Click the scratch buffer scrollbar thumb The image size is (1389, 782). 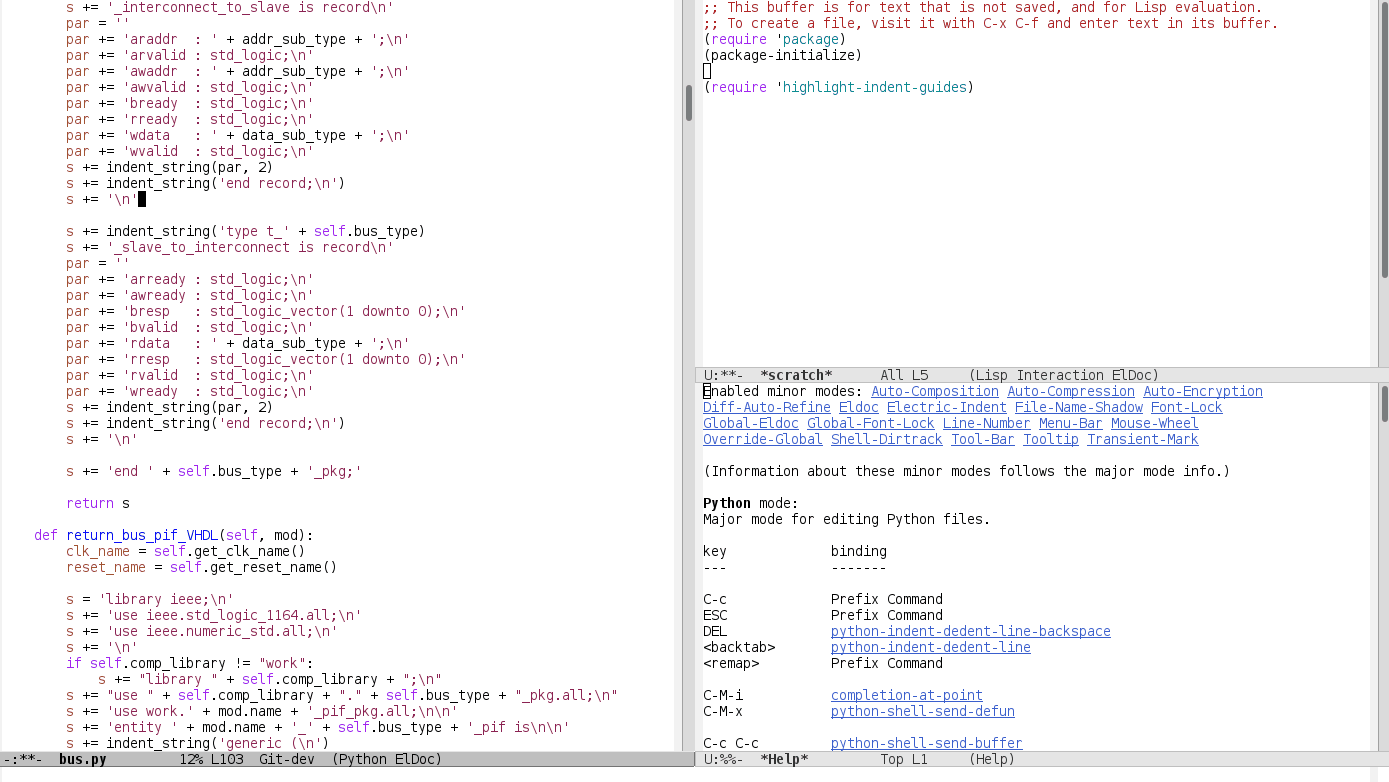(x=1384, y=139)
